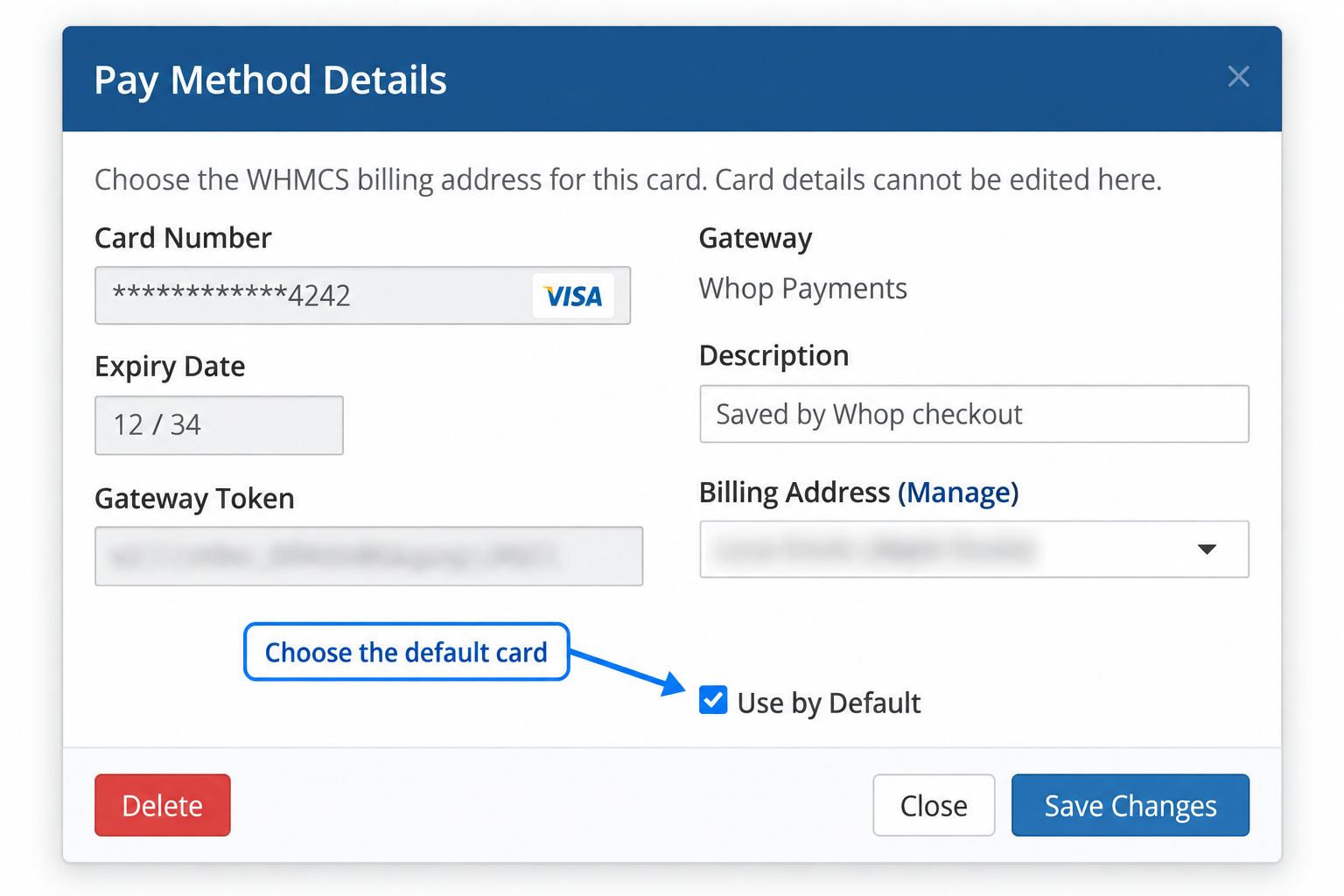The width and height of the screenshot is (1344, 896).
Task: Click the Gateway label
Action: coord(755,238)
